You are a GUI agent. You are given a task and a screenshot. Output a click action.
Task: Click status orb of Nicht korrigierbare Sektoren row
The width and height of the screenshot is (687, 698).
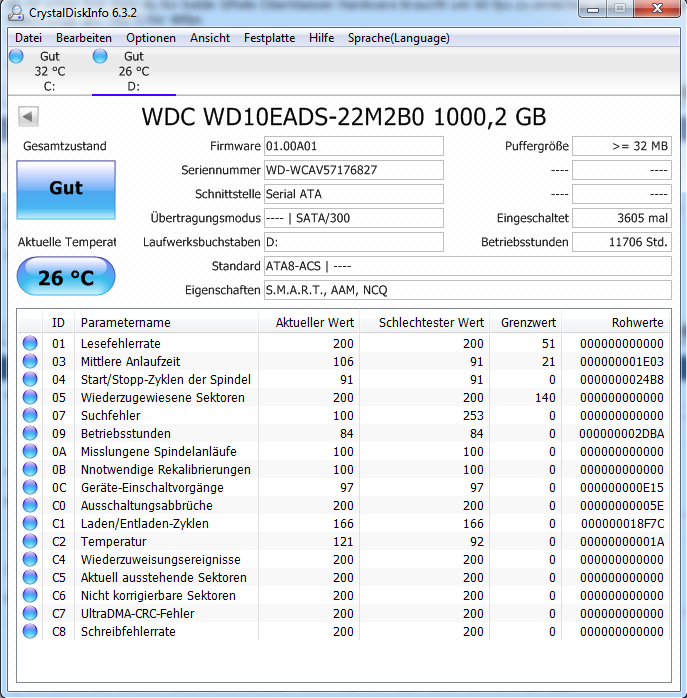(30, 595)
